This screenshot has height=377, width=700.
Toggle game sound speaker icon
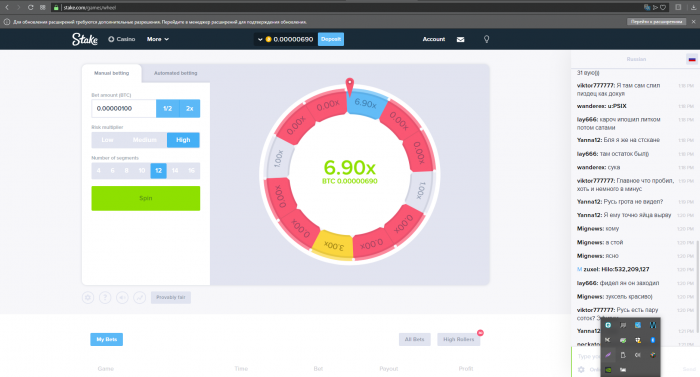pos(122,297)
